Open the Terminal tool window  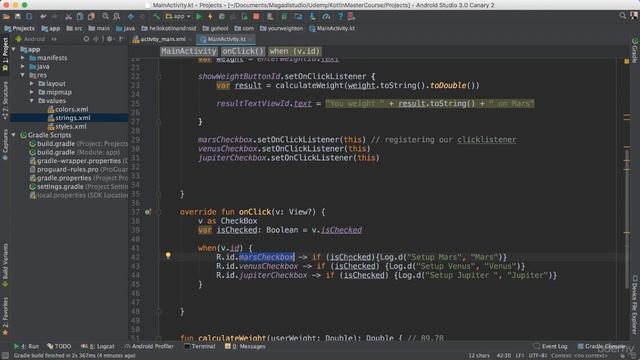200,346
